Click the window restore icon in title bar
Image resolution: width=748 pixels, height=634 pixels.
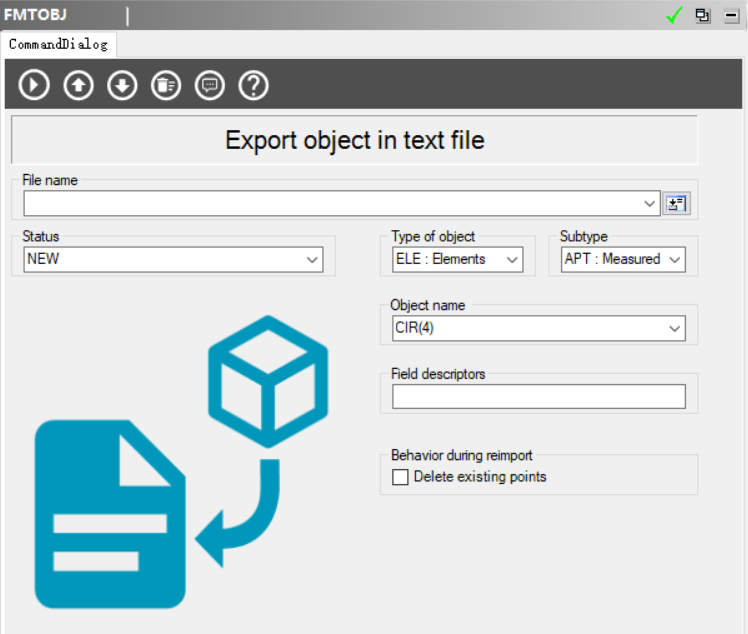click(703, 15)
